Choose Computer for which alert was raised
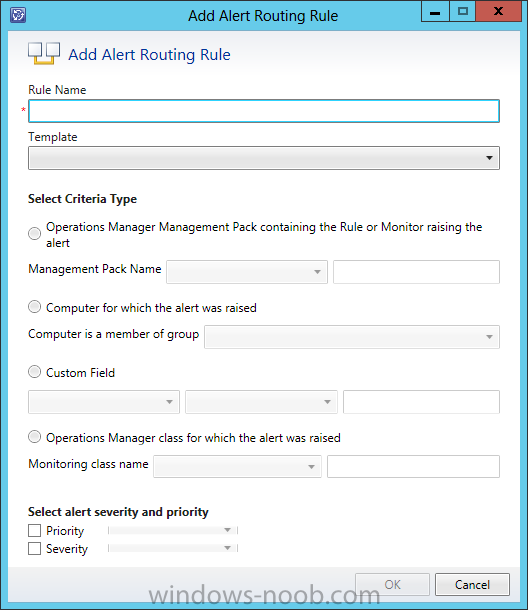Viewport: 528px width, 610px height. point(35,307)
